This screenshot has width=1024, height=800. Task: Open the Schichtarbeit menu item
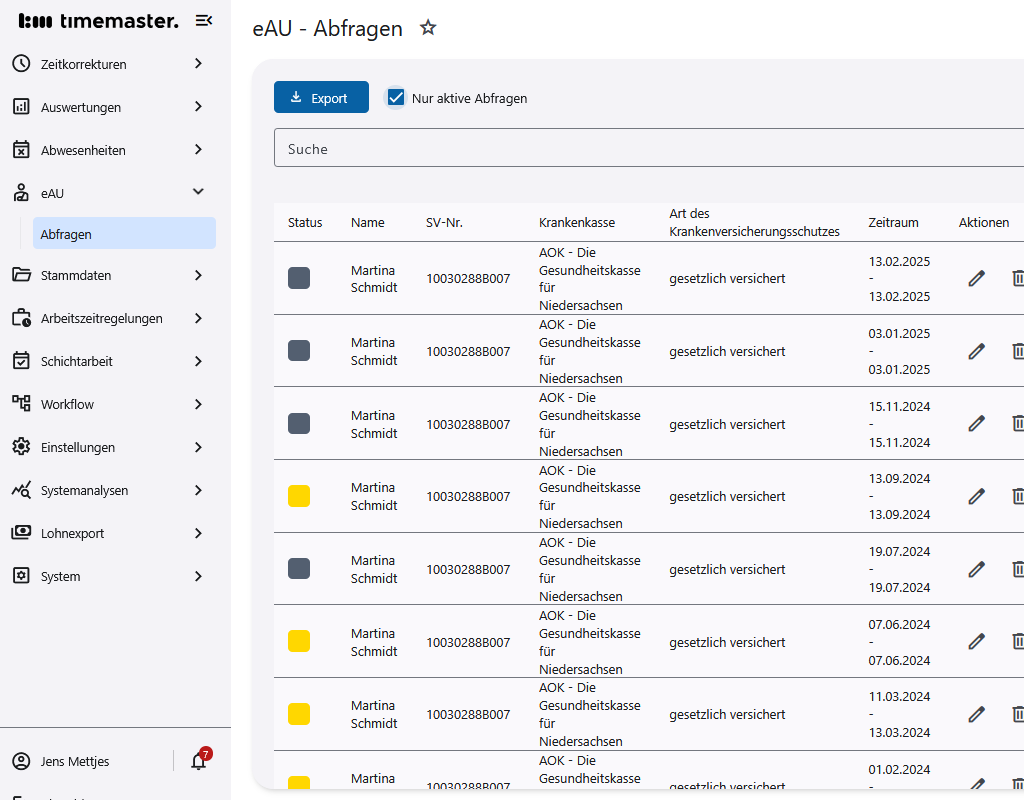click(77, 361)
